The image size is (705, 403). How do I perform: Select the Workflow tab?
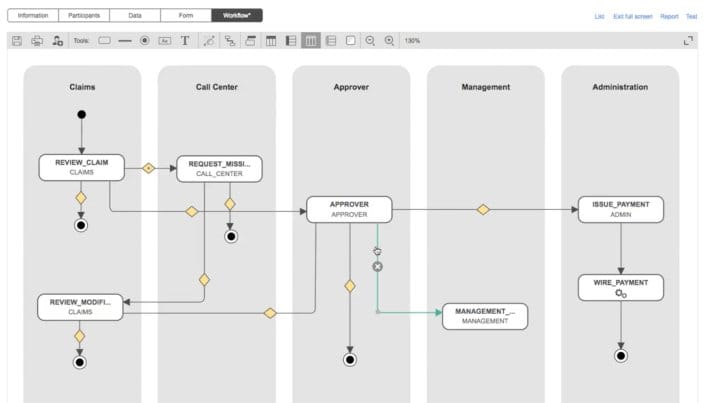[237, 15]
